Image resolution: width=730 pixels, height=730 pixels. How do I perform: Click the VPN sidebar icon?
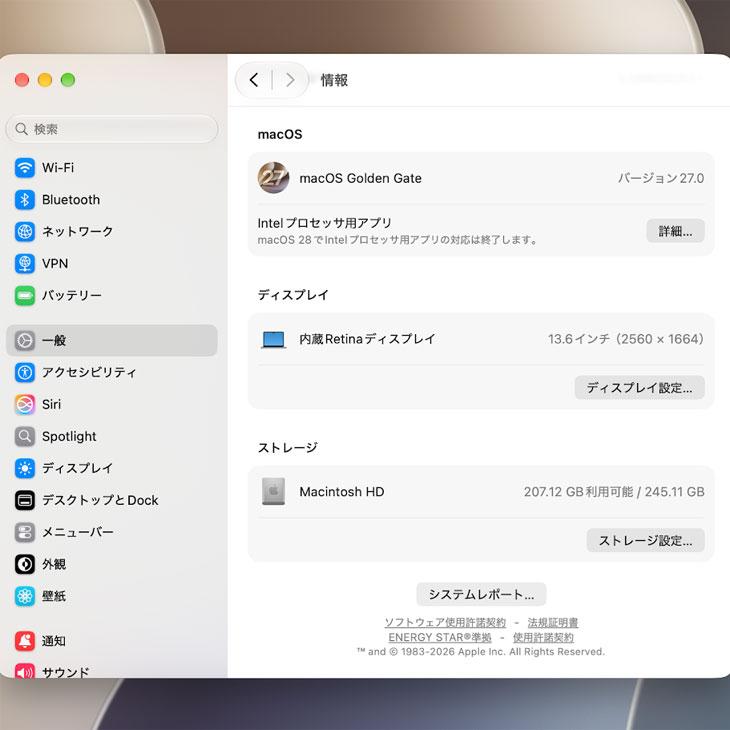pyautogui.click(x=25, y=264)
